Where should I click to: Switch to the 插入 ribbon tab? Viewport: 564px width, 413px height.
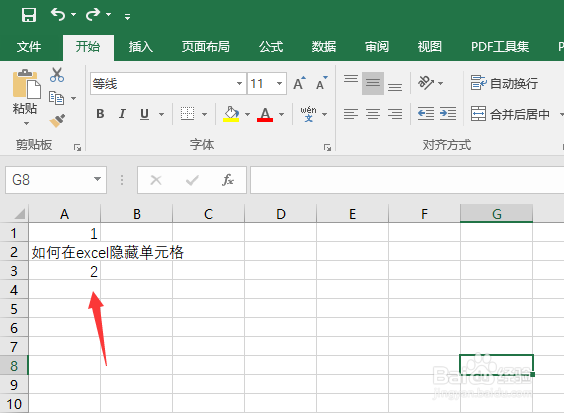(x=141, y=47)
